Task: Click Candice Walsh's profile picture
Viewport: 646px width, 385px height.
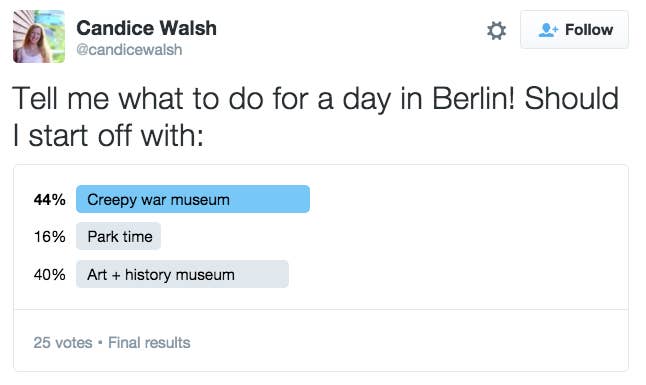Action: pos(39,37)
